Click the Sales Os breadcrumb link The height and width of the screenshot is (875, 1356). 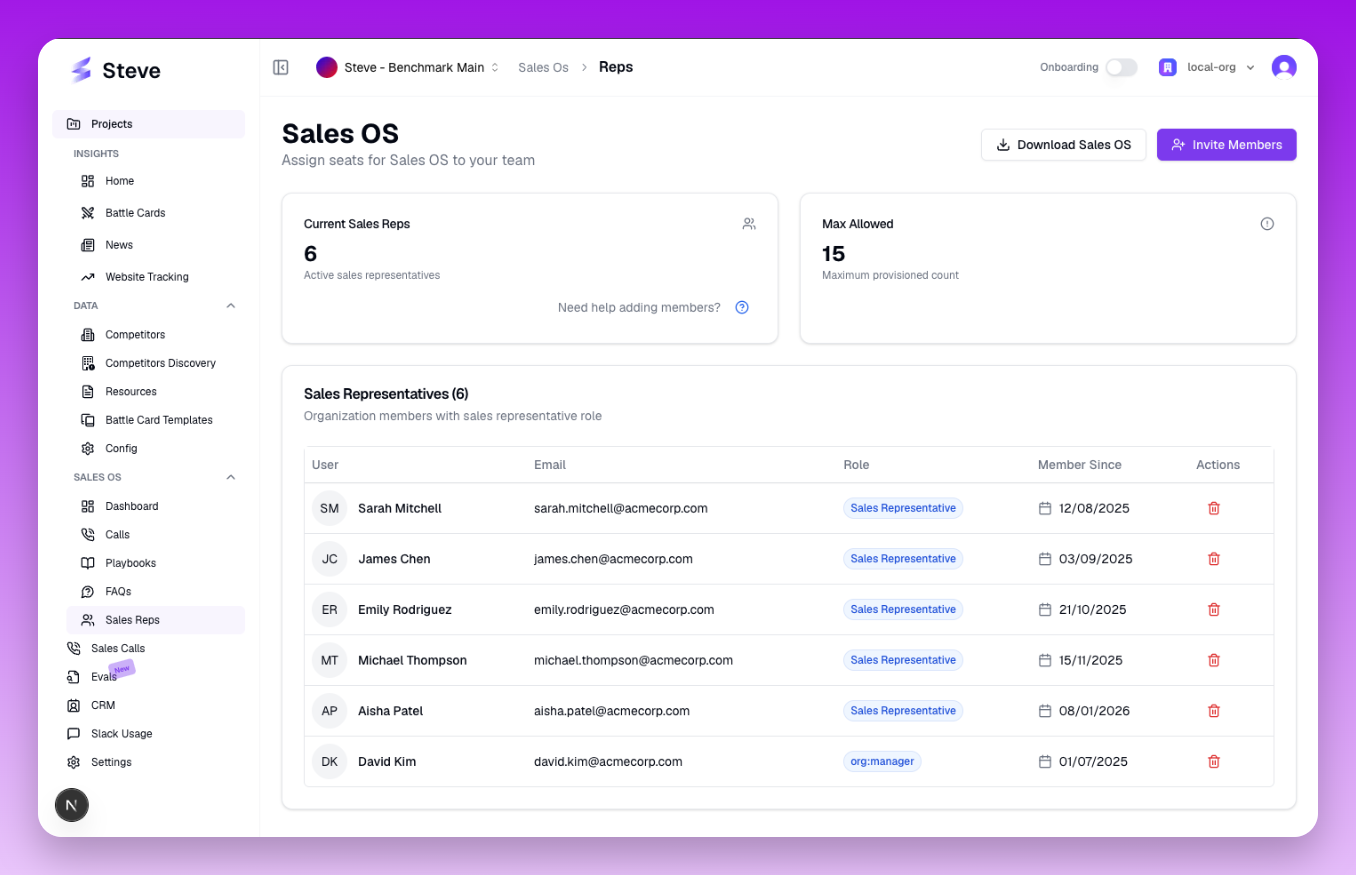[543, 67]
